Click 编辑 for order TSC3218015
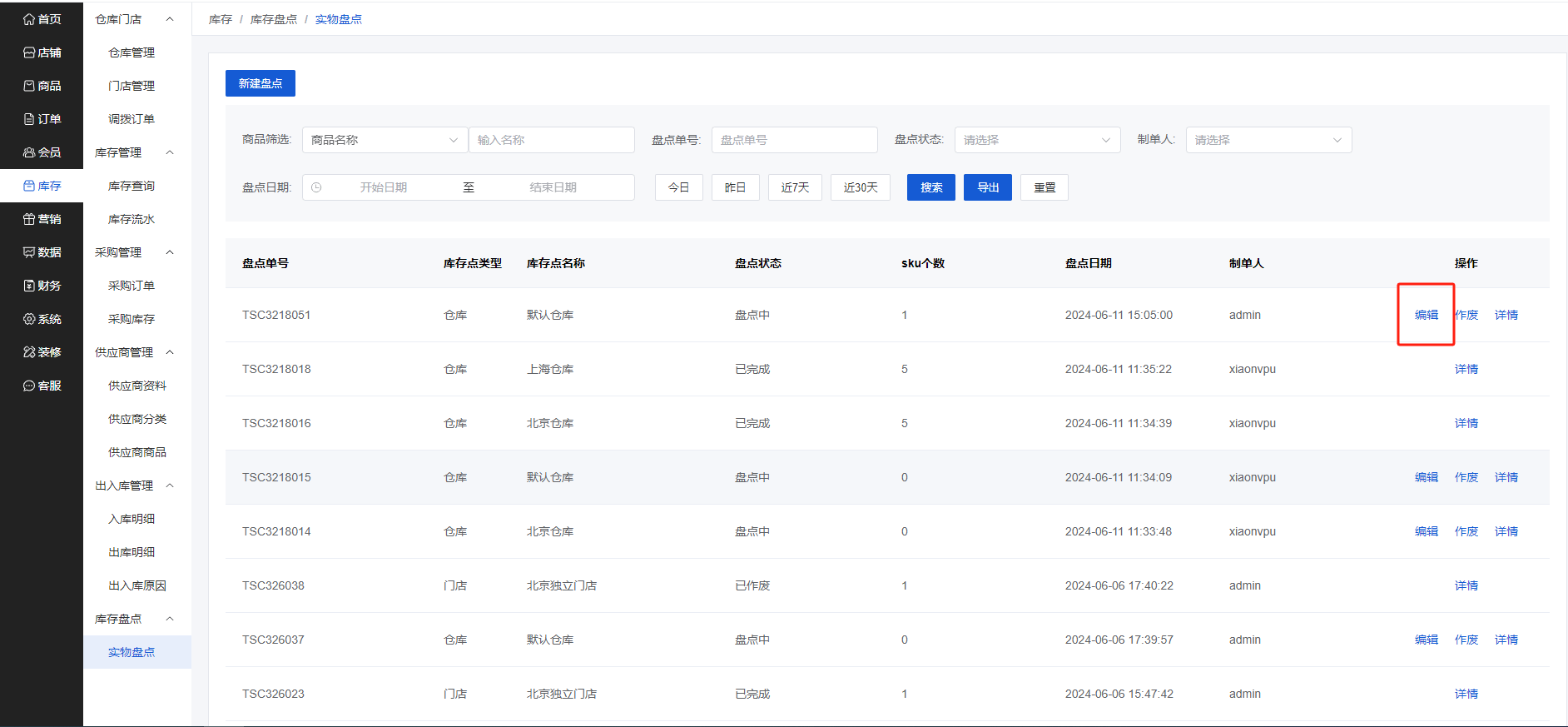The width and height of the screenshot is (1568, 727). tap(1427, 477)
